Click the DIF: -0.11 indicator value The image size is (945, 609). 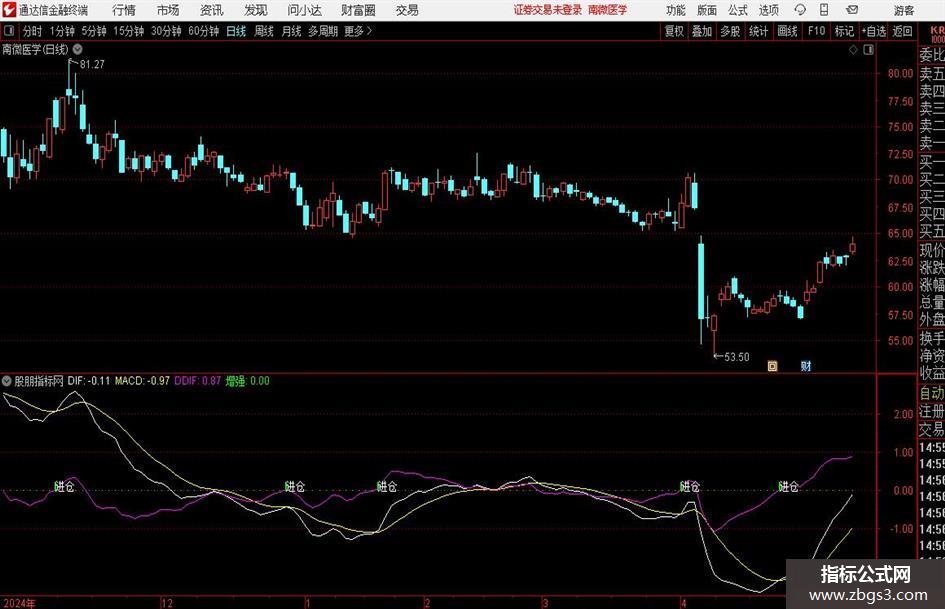[89, 381]
